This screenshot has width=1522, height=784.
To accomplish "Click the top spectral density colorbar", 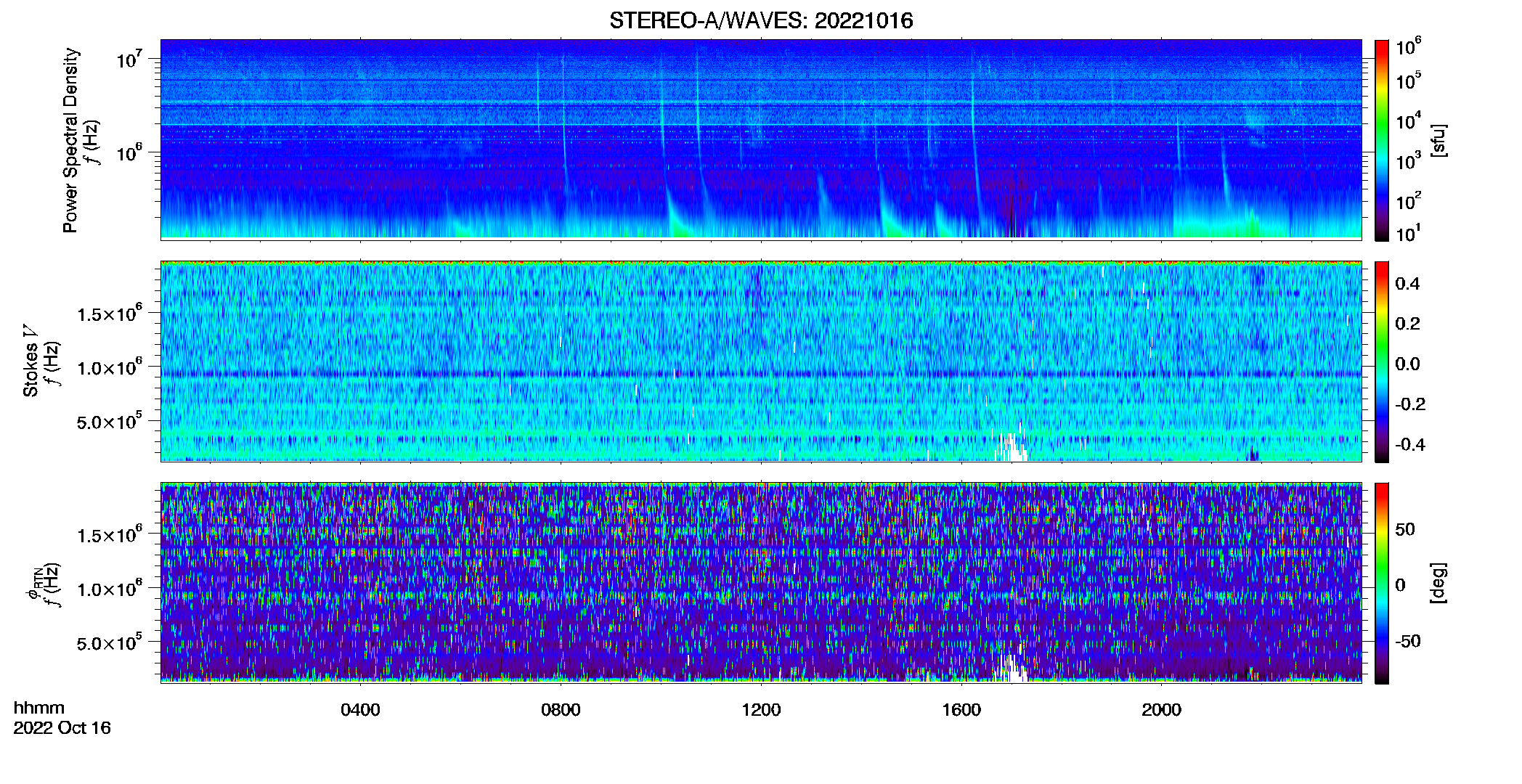I will (x=1381, y=140).
